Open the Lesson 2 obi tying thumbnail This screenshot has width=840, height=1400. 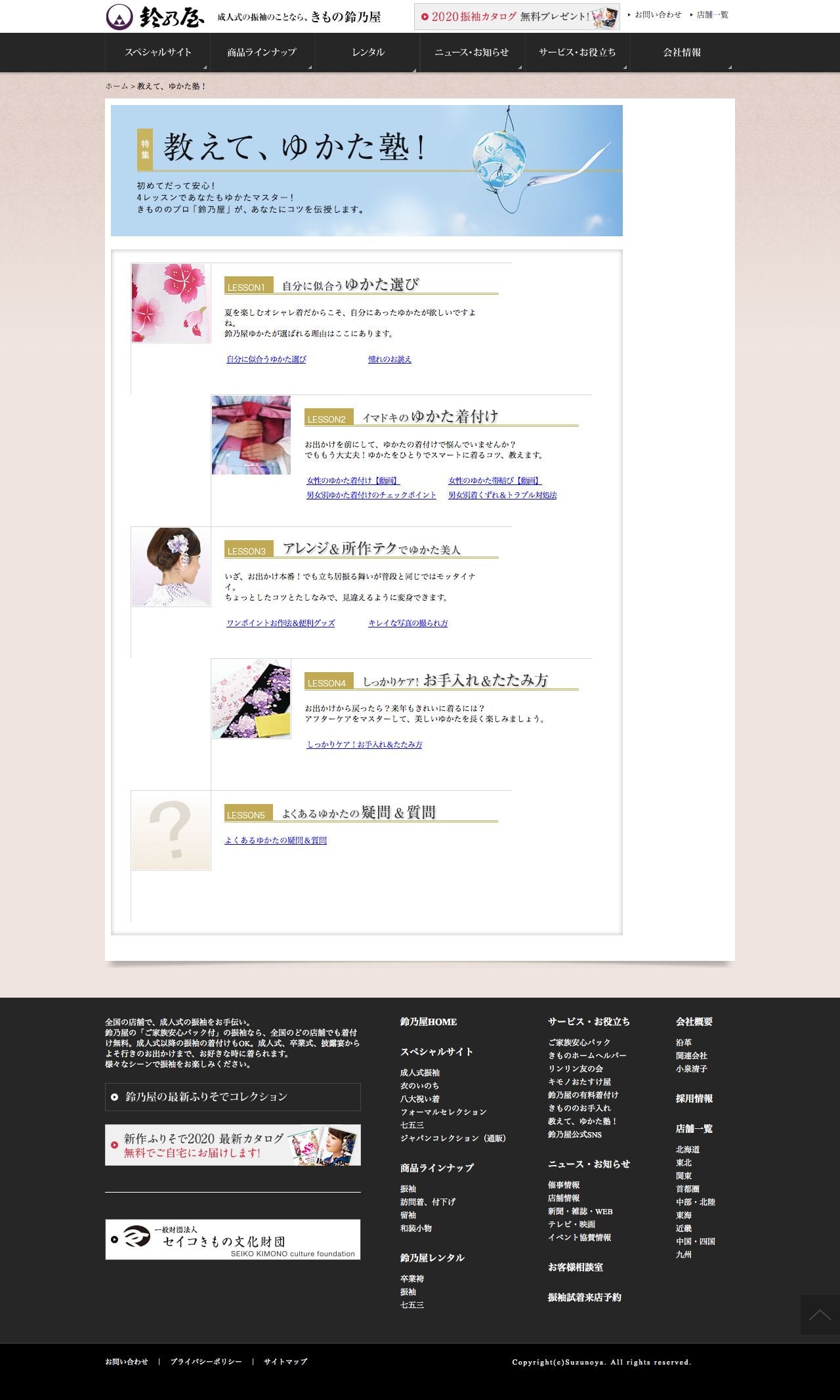click(251, 435)
